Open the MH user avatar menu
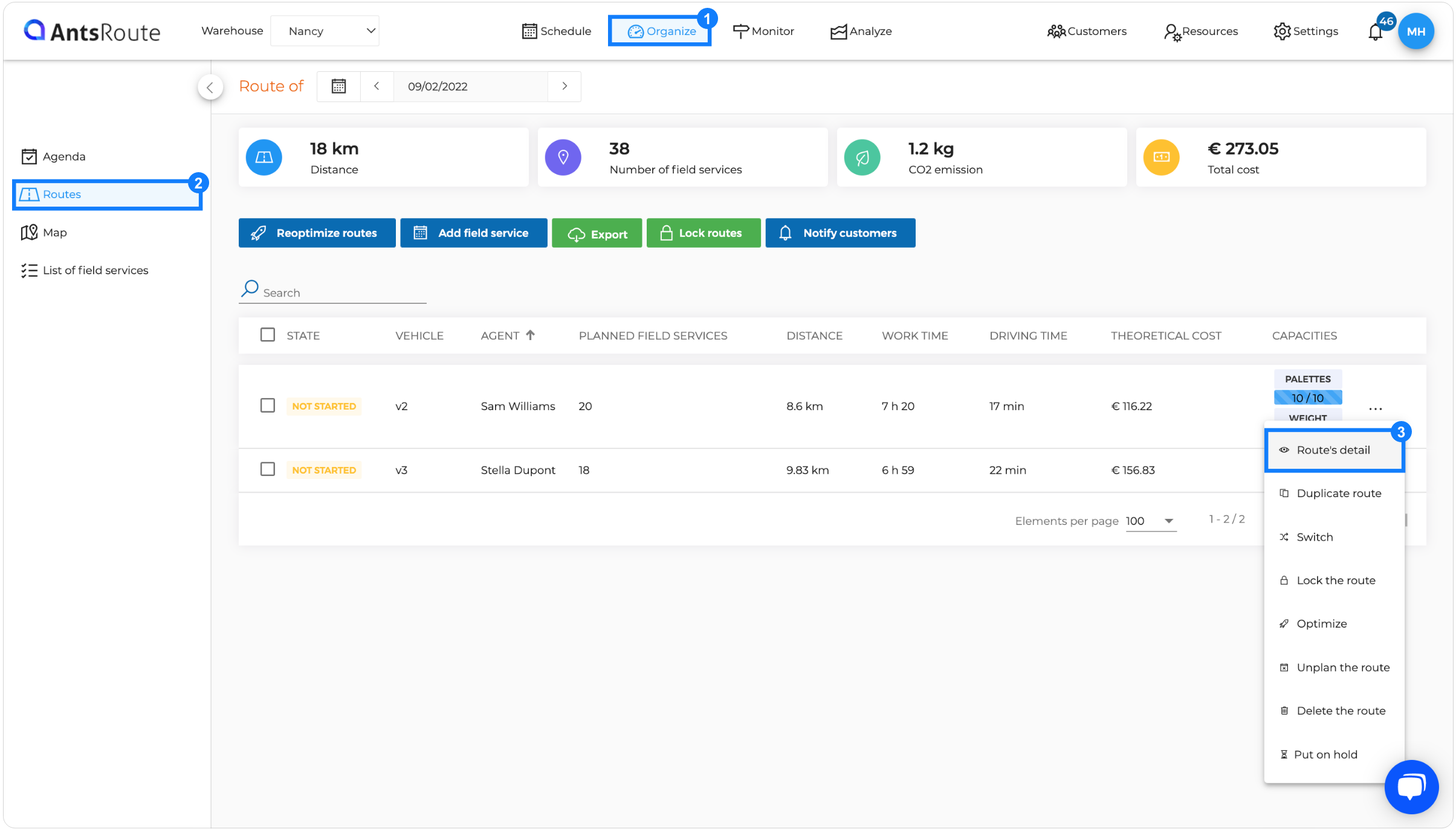1456x830 pixels. pos(1416,31)
